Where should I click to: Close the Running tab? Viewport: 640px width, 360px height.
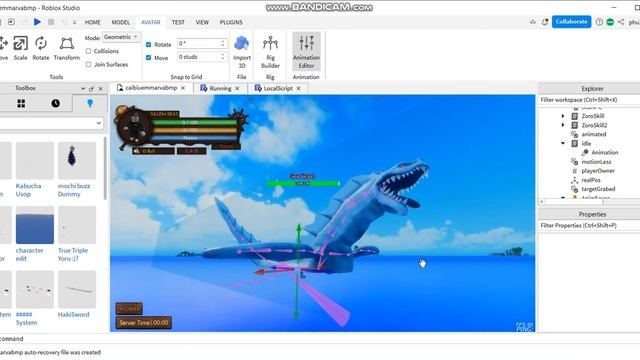pos(237,88)
